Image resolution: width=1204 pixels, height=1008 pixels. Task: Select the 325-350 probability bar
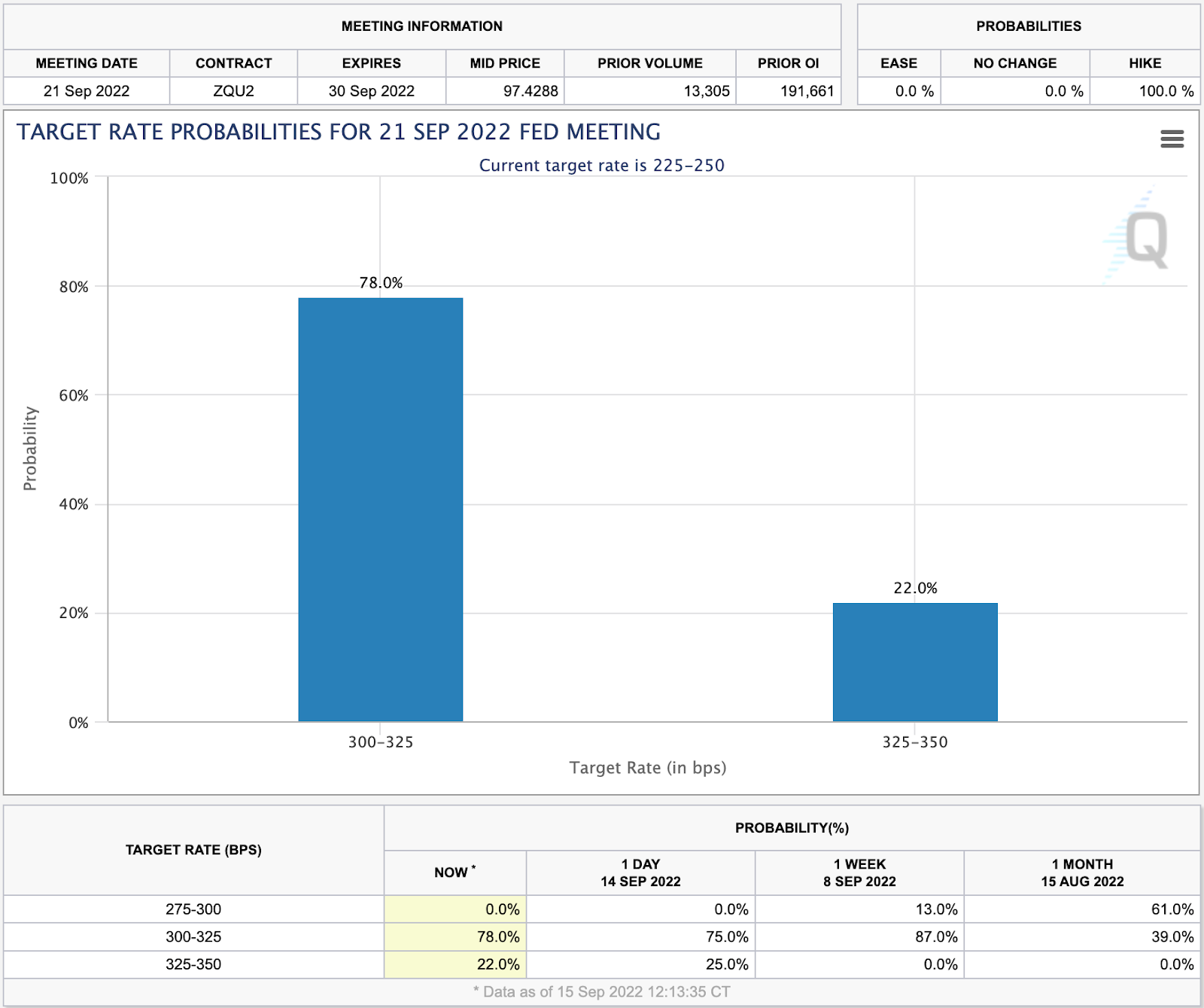click(x=914, y=661)
